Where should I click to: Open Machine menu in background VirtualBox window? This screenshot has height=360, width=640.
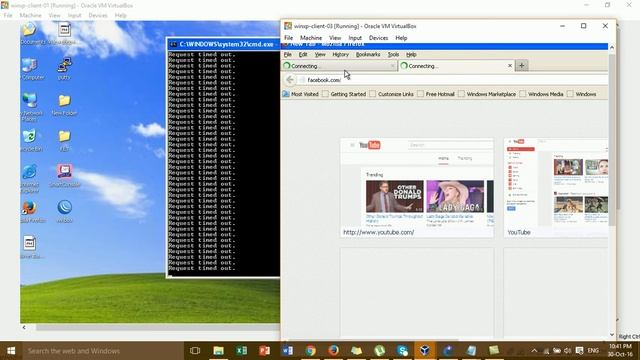pyautogui.click(x=30, y=16)
